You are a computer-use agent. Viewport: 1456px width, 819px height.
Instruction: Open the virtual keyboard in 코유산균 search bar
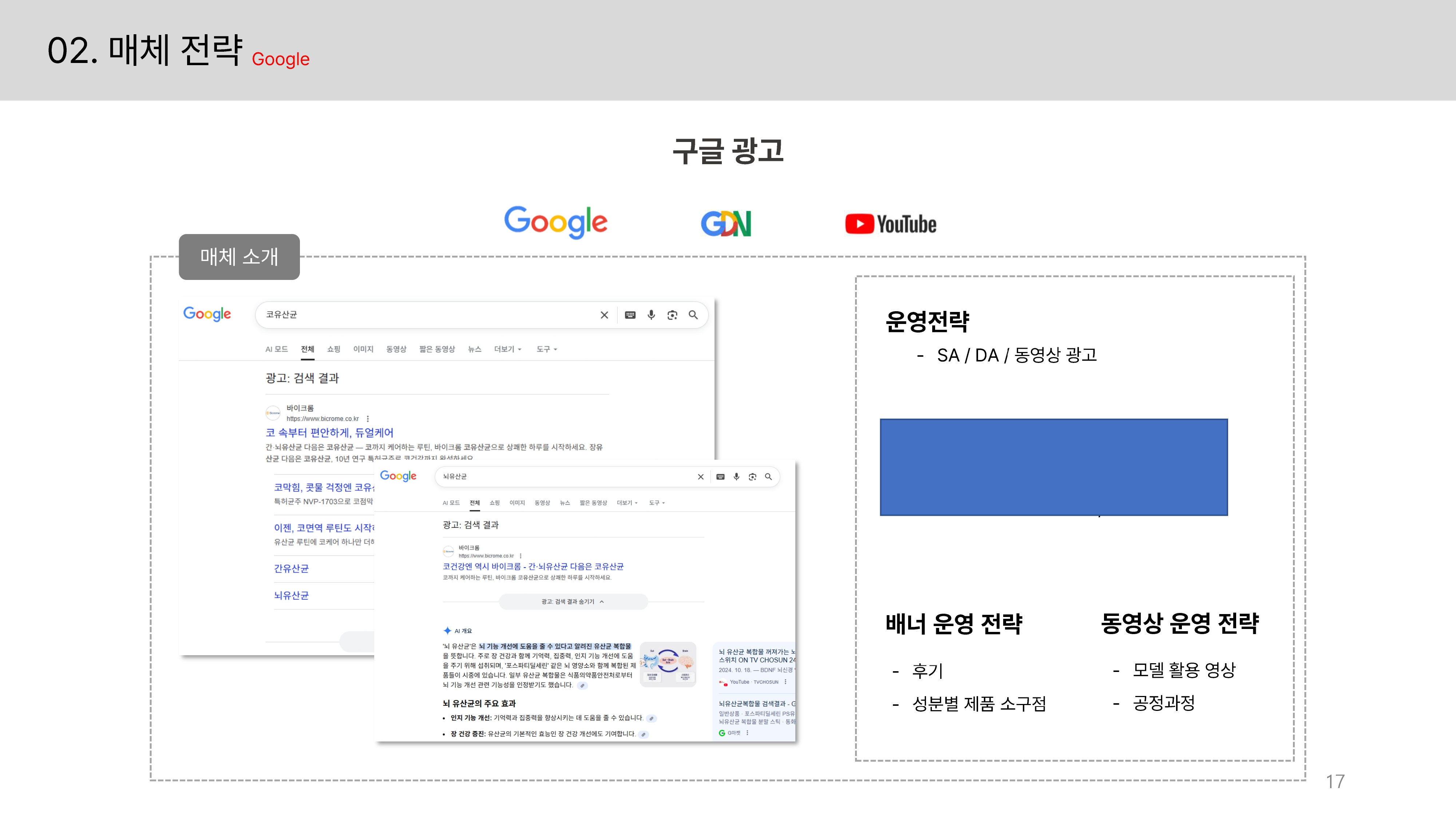point(630,315)
